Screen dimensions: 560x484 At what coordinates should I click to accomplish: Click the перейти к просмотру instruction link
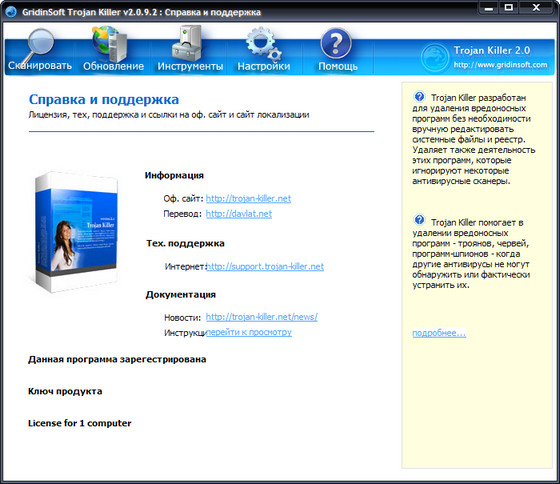pos(249,332)
